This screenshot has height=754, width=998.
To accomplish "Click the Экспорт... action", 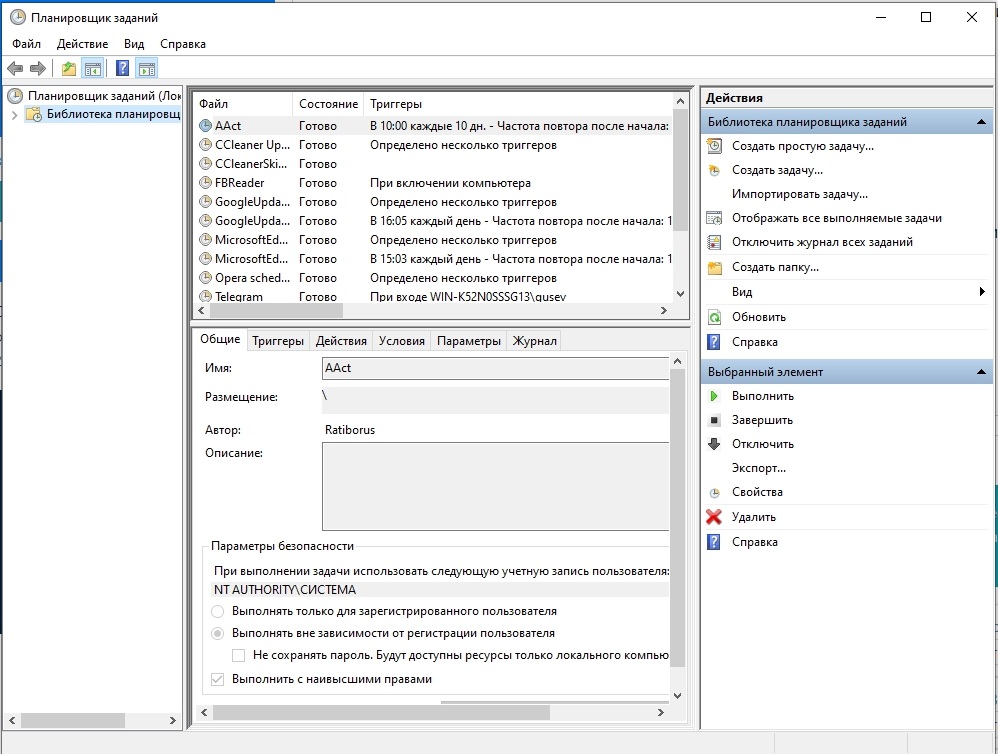I will click(x=759, y=468).
